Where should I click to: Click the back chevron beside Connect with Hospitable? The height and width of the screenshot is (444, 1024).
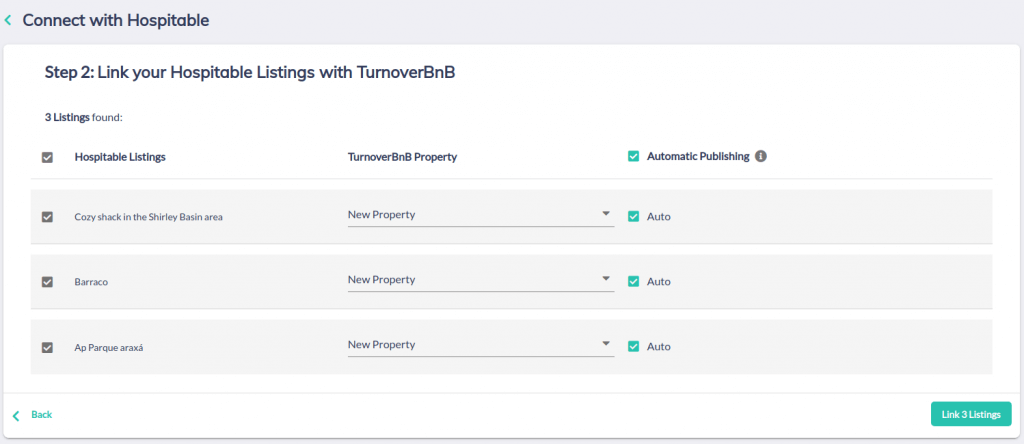8,20
